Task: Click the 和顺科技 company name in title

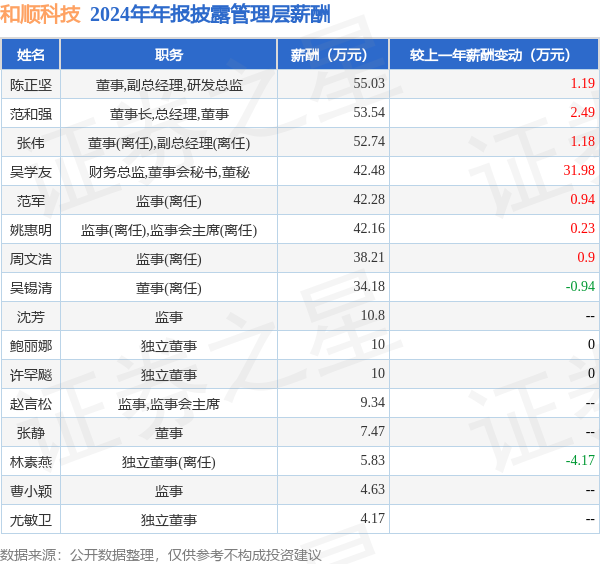Action: pyautogui.click(x=40, y=15)
